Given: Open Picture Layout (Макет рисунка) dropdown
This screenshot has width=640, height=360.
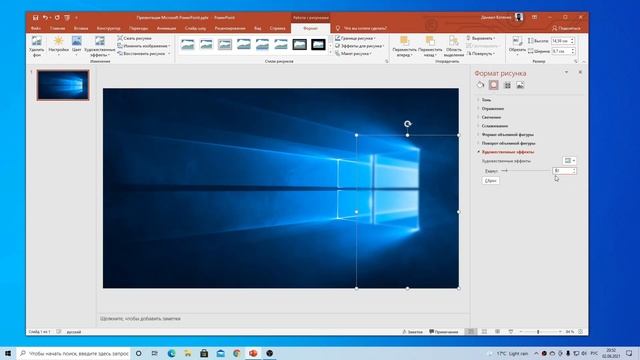Looking at the screenshot, I should click(x=353, y=53).
